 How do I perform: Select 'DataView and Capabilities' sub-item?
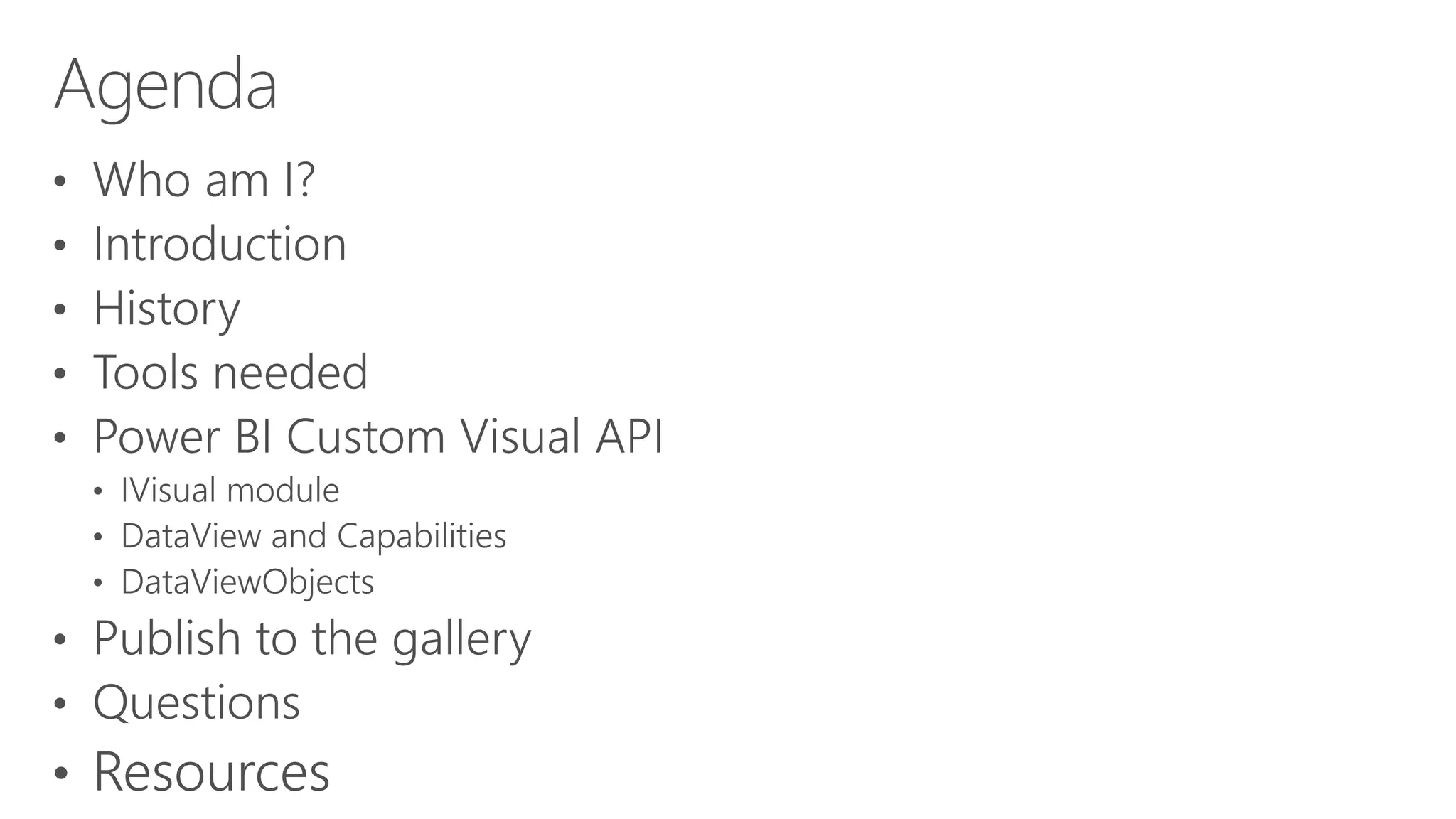tap(314, 536)
